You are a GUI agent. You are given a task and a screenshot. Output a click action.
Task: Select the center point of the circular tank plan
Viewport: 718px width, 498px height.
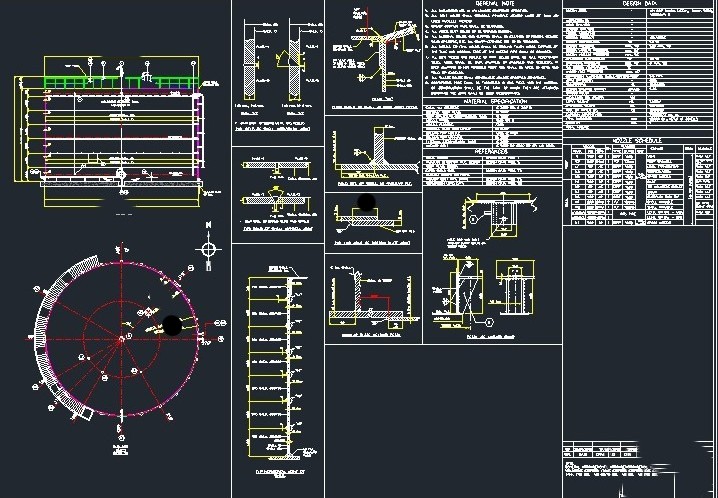coord(122,340)
